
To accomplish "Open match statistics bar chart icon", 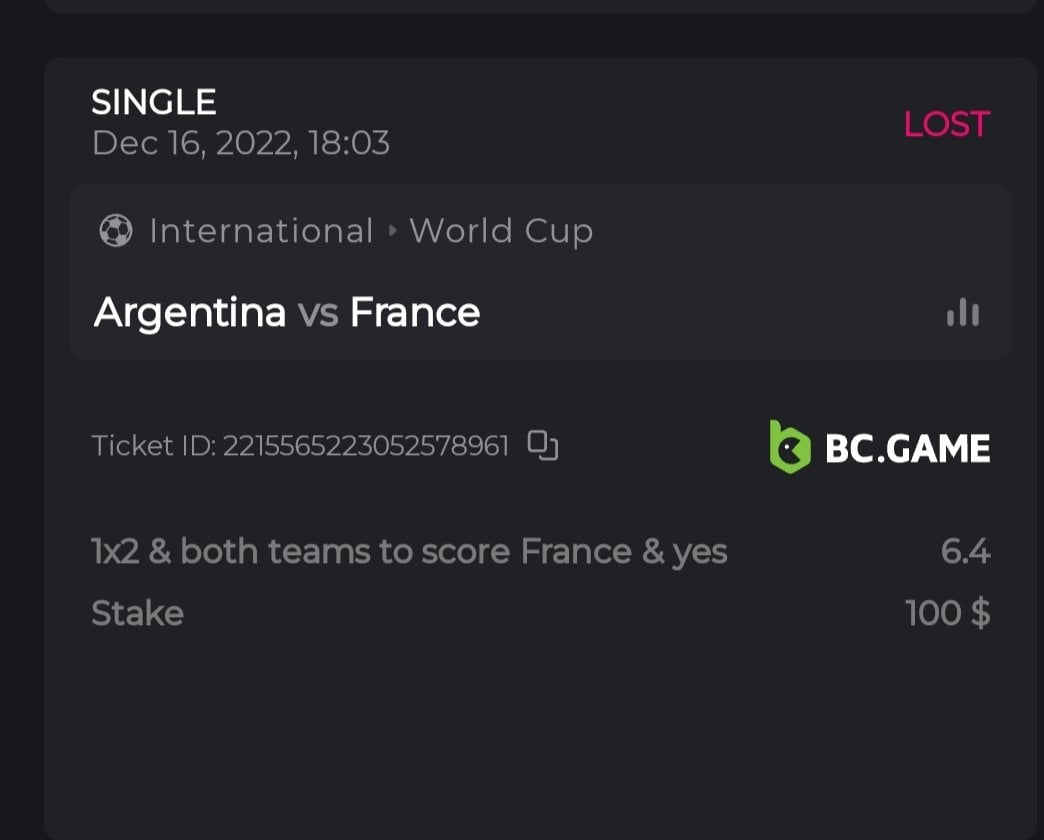I will click(x=963, y=313).
